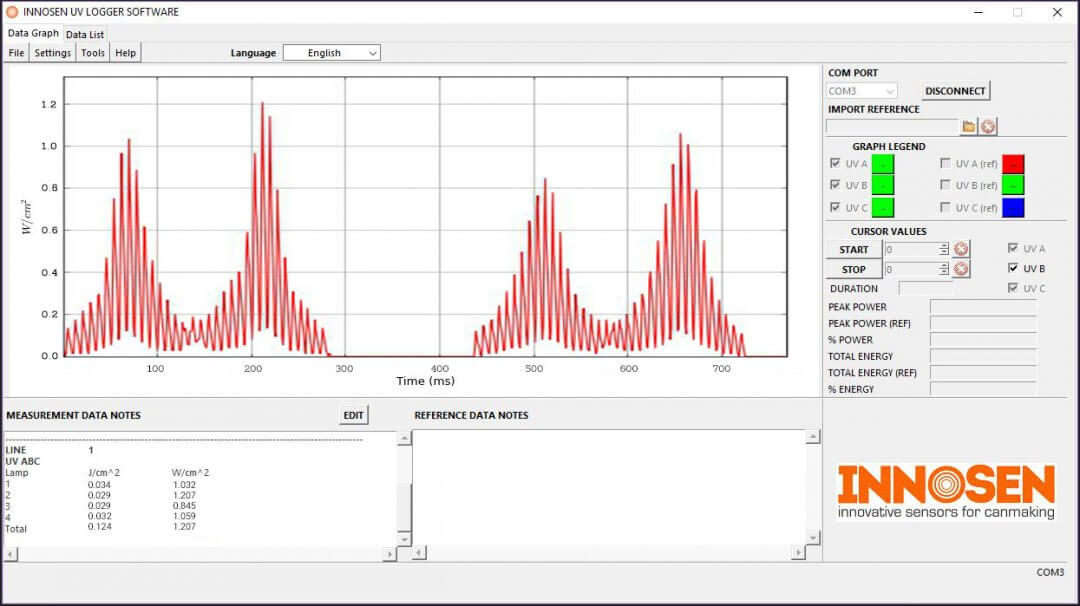Reset the START cursor value icon
The width and height of the screenshot is (1080, 606).
pos(961,249)
